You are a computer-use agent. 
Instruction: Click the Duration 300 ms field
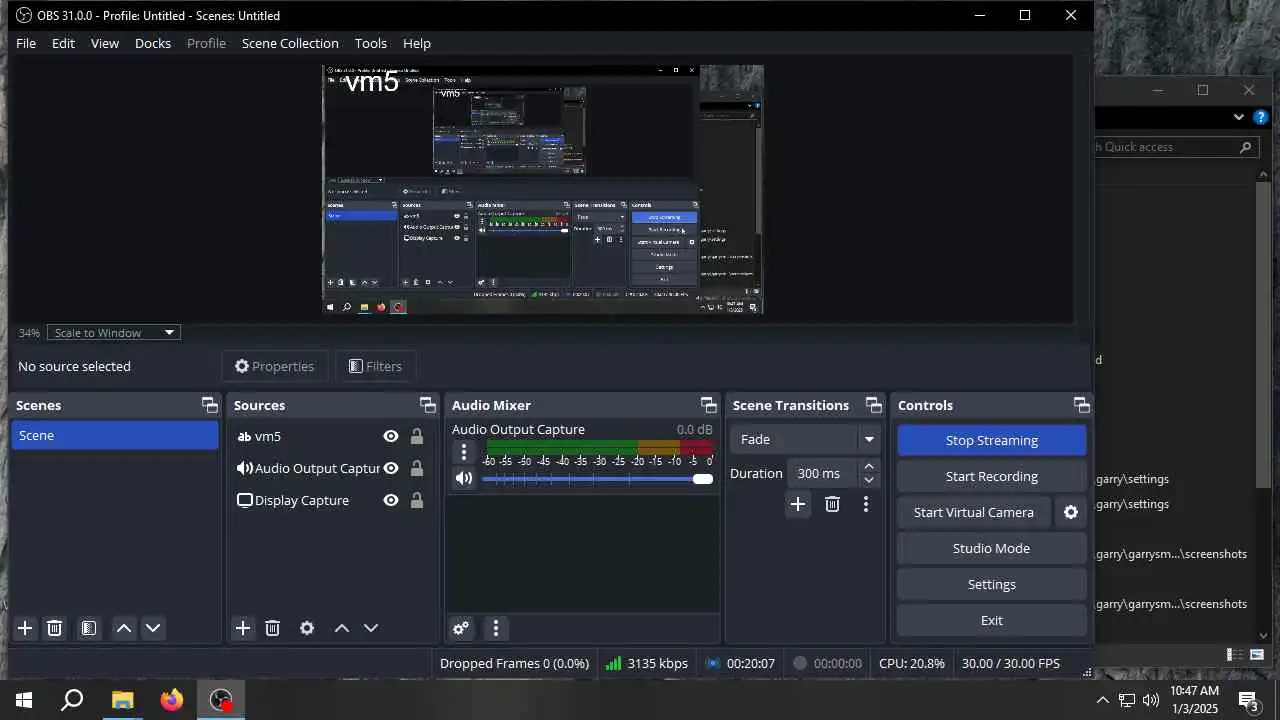(x=822, y=473)
